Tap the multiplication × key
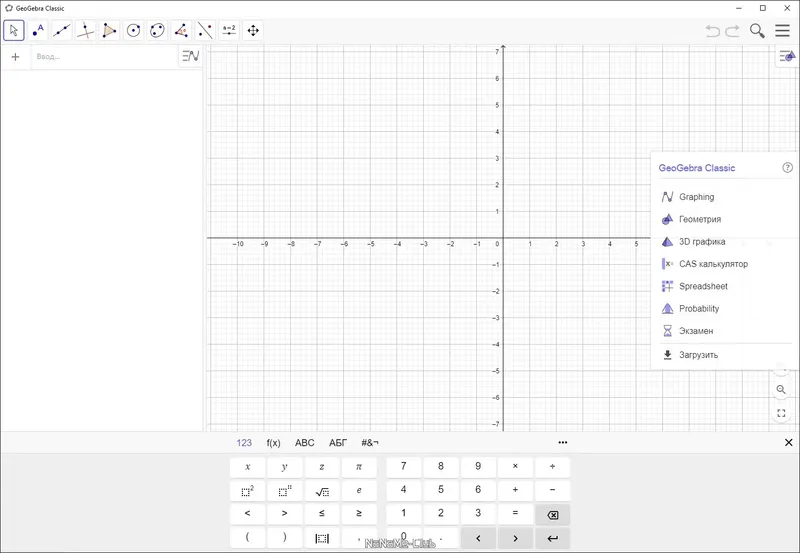800x553 pixels. coord(515,467)
